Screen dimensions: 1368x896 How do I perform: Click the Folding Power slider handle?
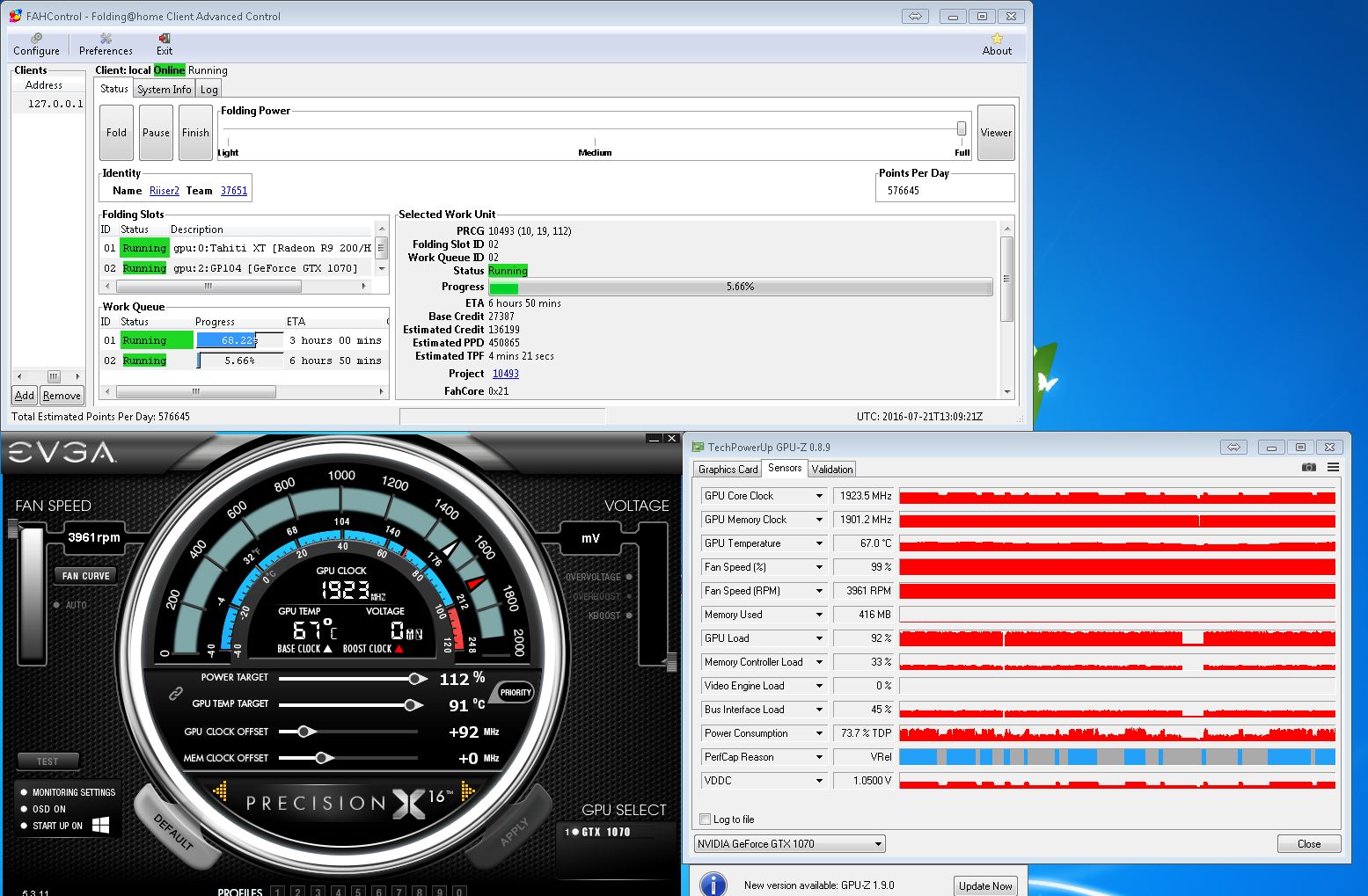point(962,129)
